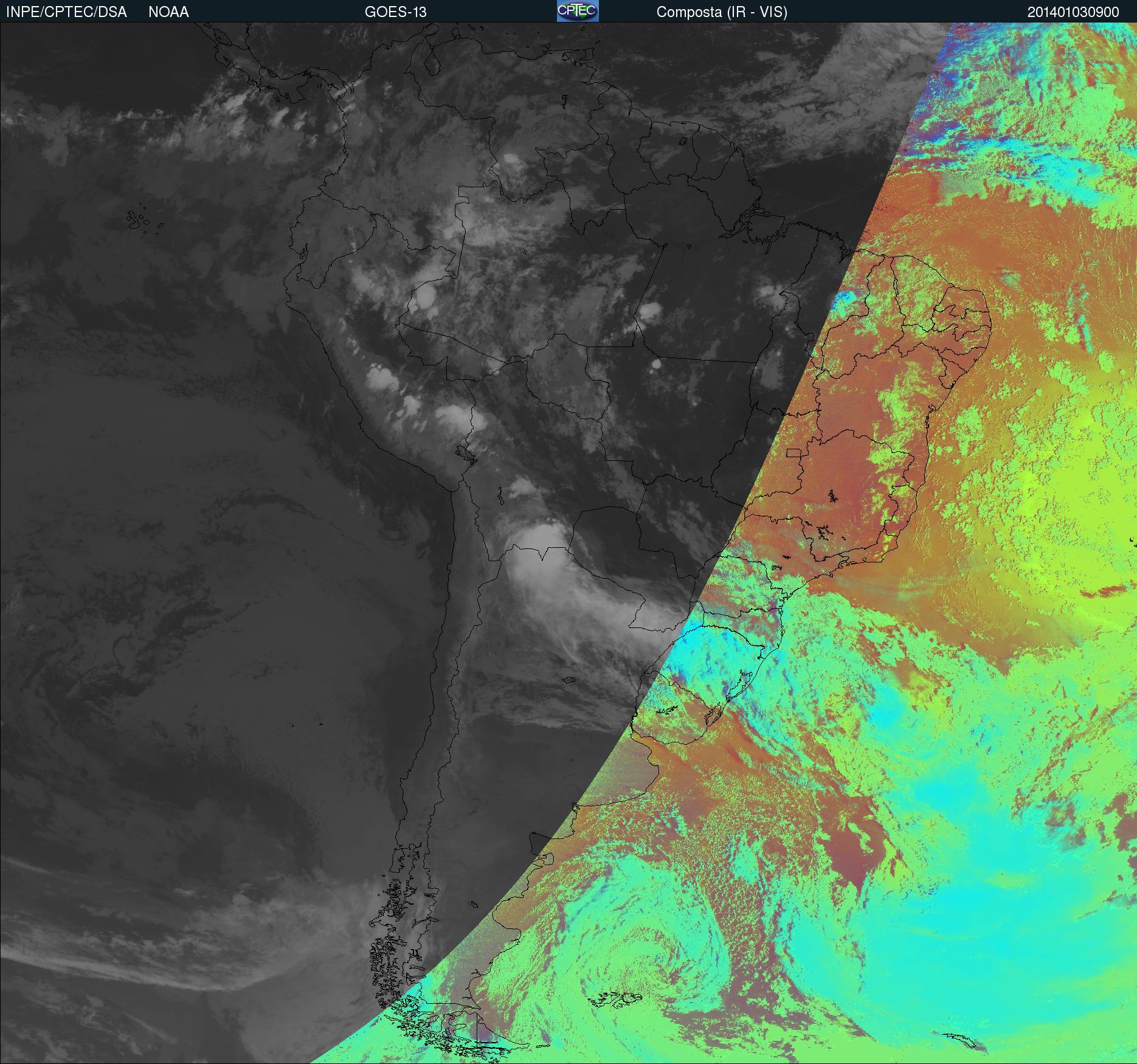This screenshot has width=1137, height=1064.
Task: Click the GOES-13 satellite label
Action: click(396, 12)
